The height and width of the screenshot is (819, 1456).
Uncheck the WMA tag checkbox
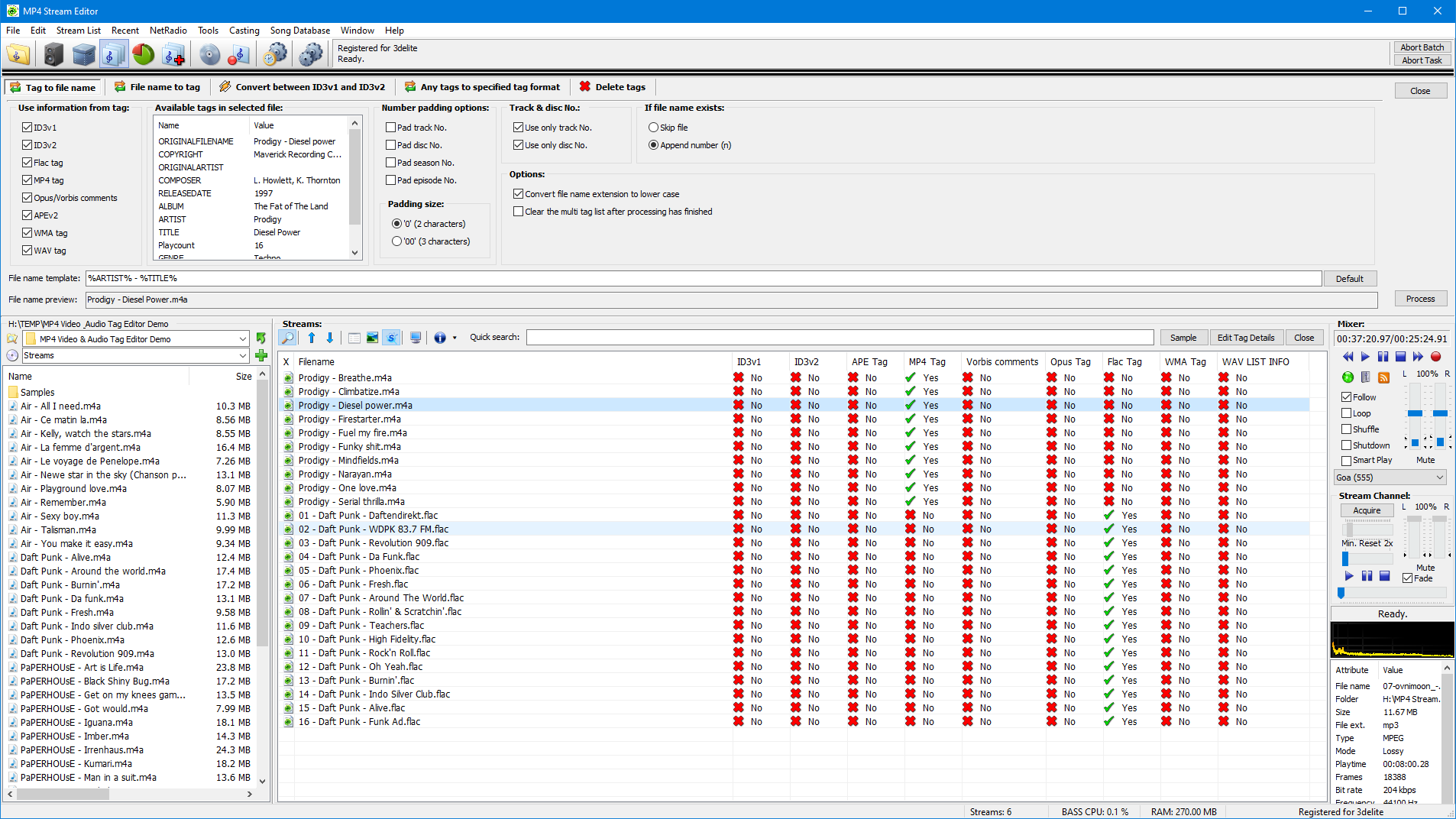pyautogui.click(x=28, y=233)
